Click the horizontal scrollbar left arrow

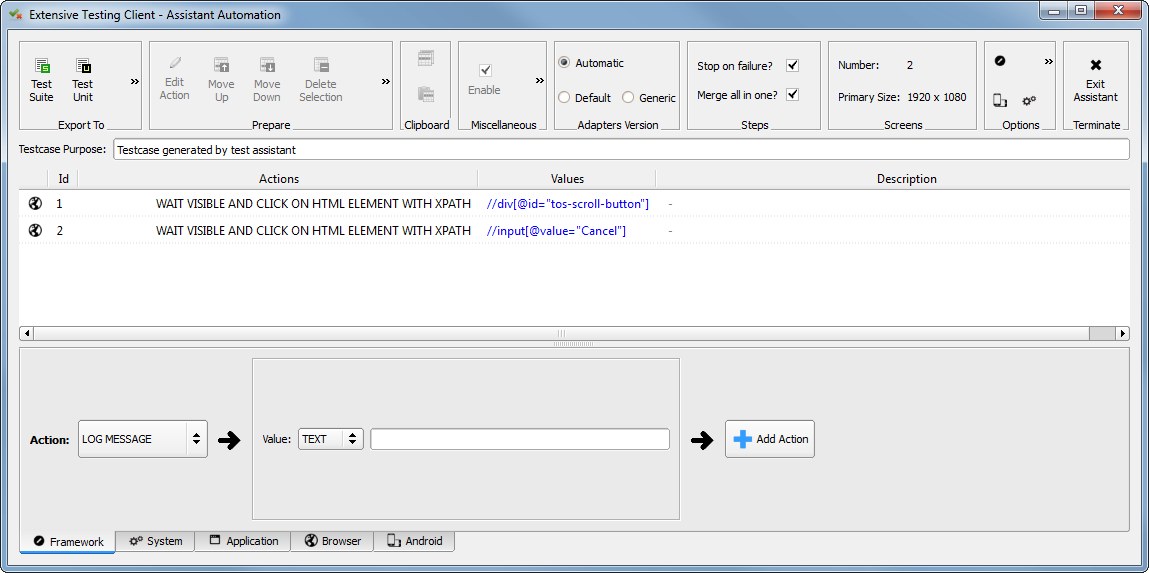[26, 333]
